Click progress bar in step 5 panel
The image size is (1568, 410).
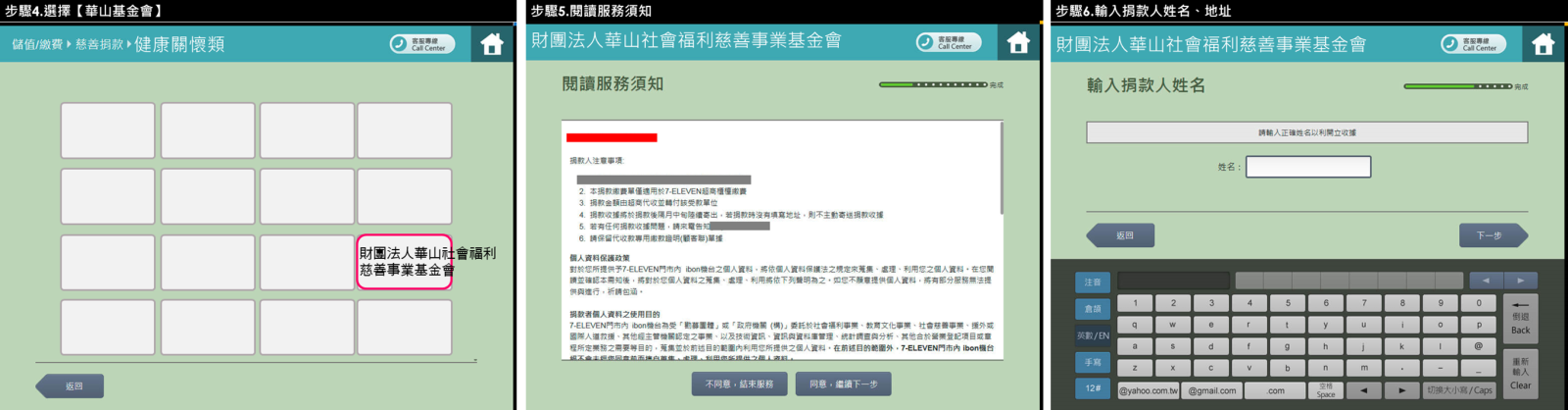pyautogui.click(x=933, y=84)
